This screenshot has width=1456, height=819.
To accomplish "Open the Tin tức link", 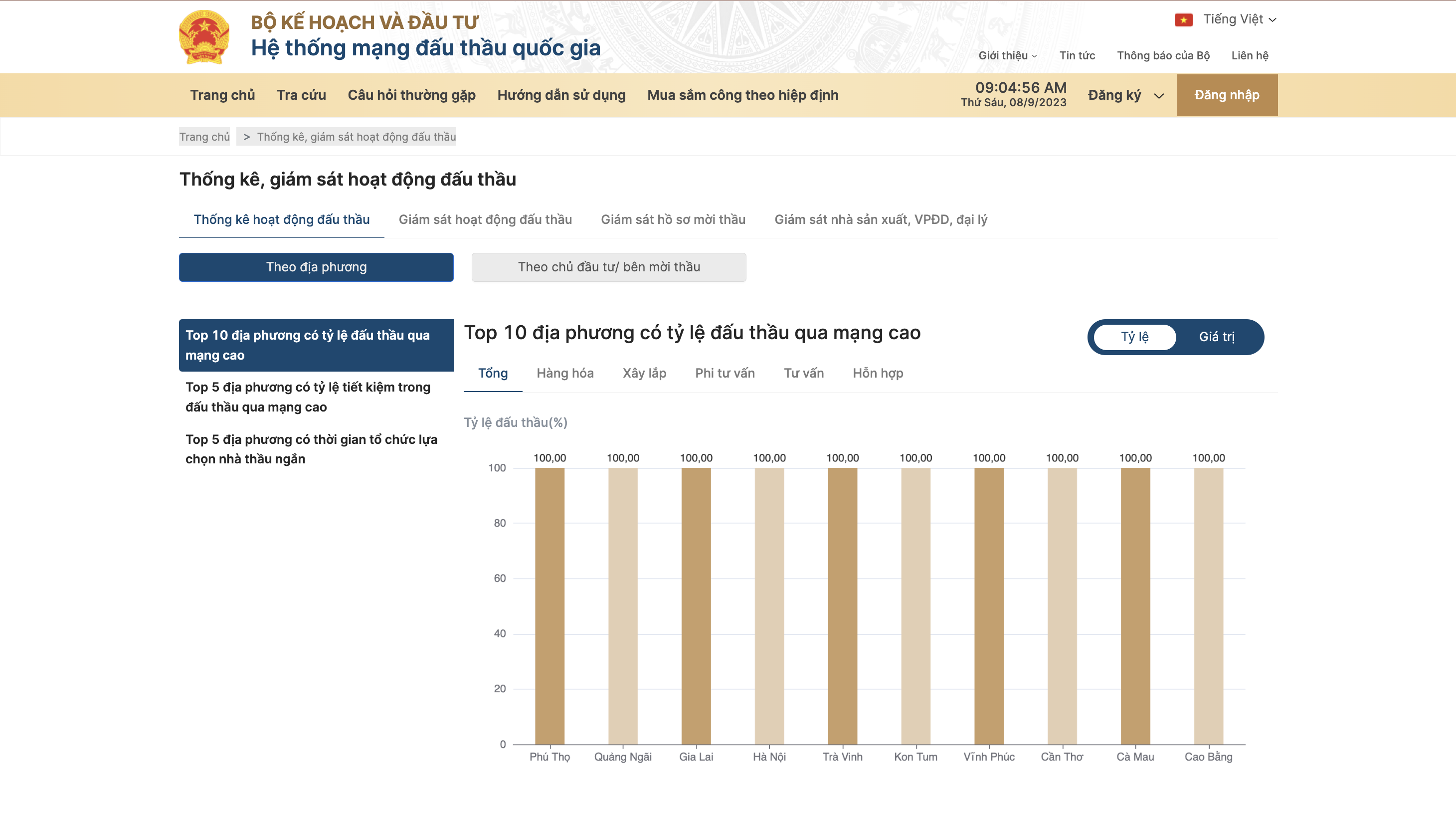I will coord(1077,55).
